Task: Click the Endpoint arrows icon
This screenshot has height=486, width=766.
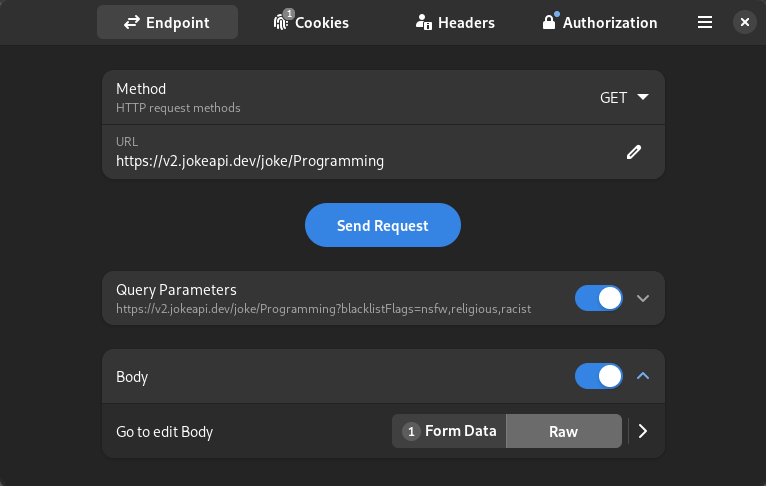Action: 132,22
